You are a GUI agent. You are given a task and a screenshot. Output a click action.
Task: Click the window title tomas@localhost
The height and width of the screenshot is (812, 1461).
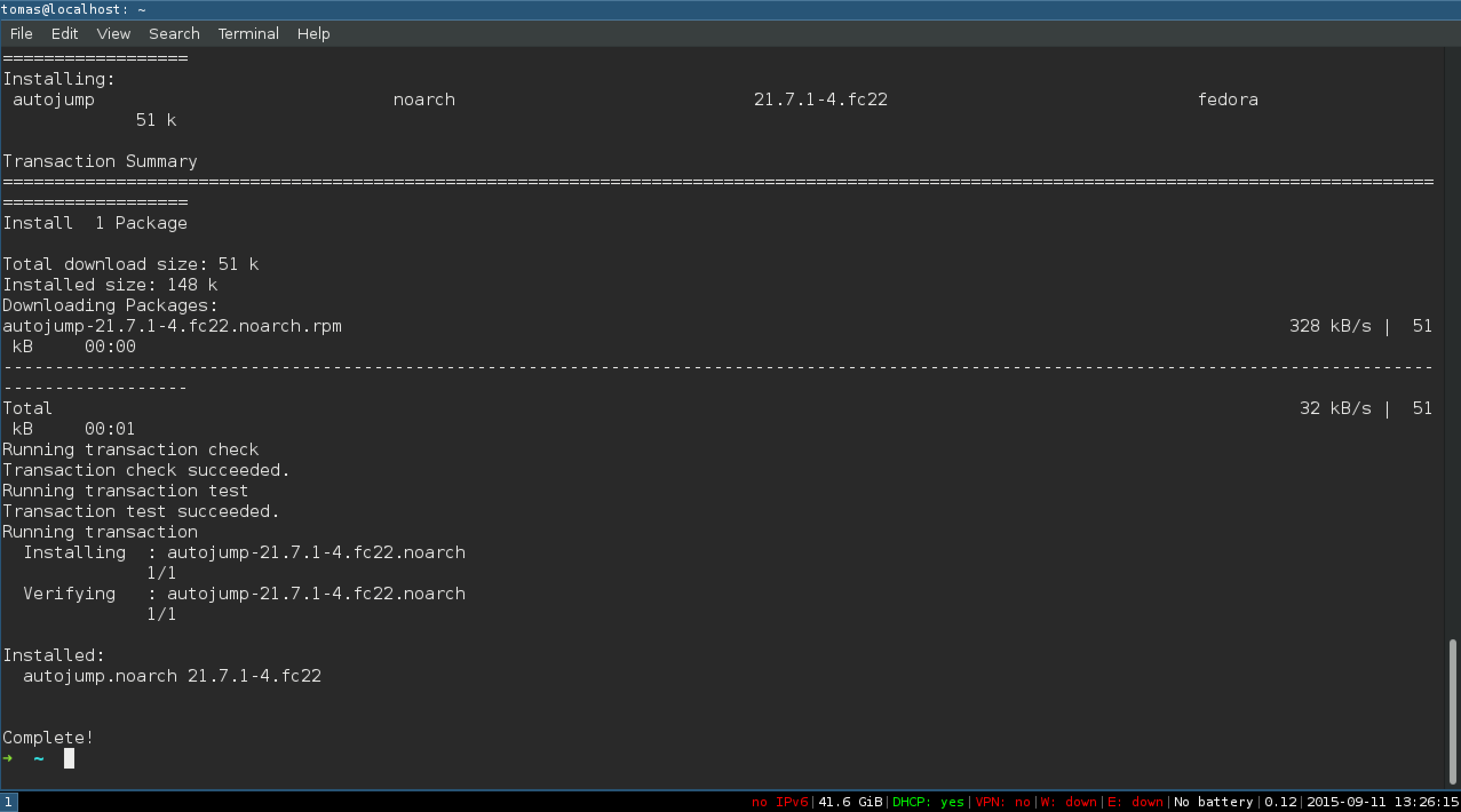[73, 9]
